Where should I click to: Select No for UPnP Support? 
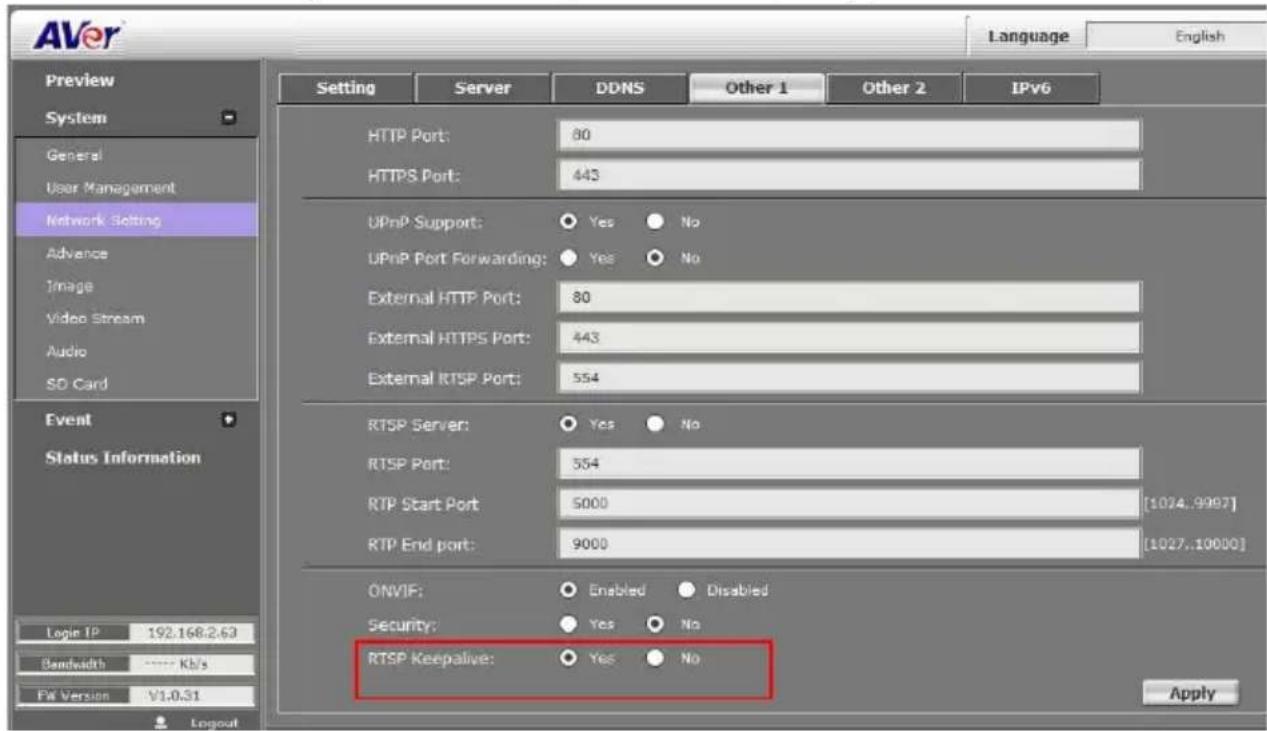pyautogui.click(x=656, y=222)
